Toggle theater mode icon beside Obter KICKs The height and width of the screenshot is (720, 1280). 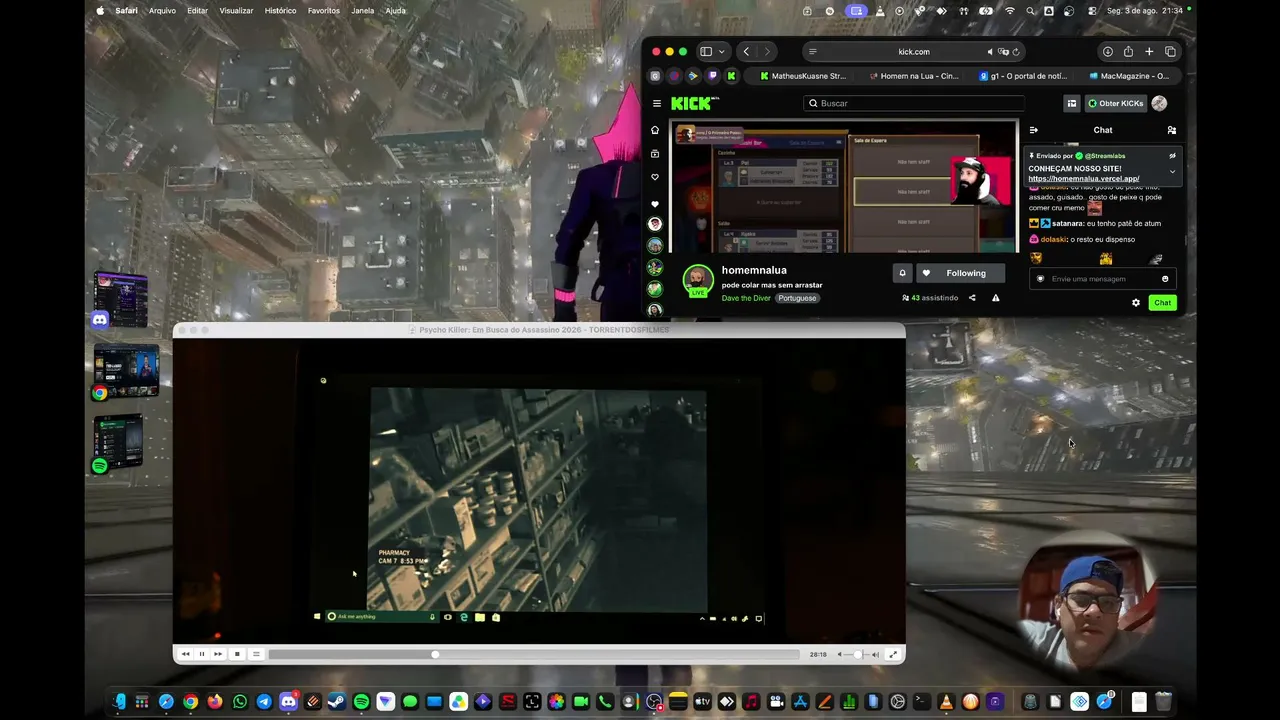1071,103
